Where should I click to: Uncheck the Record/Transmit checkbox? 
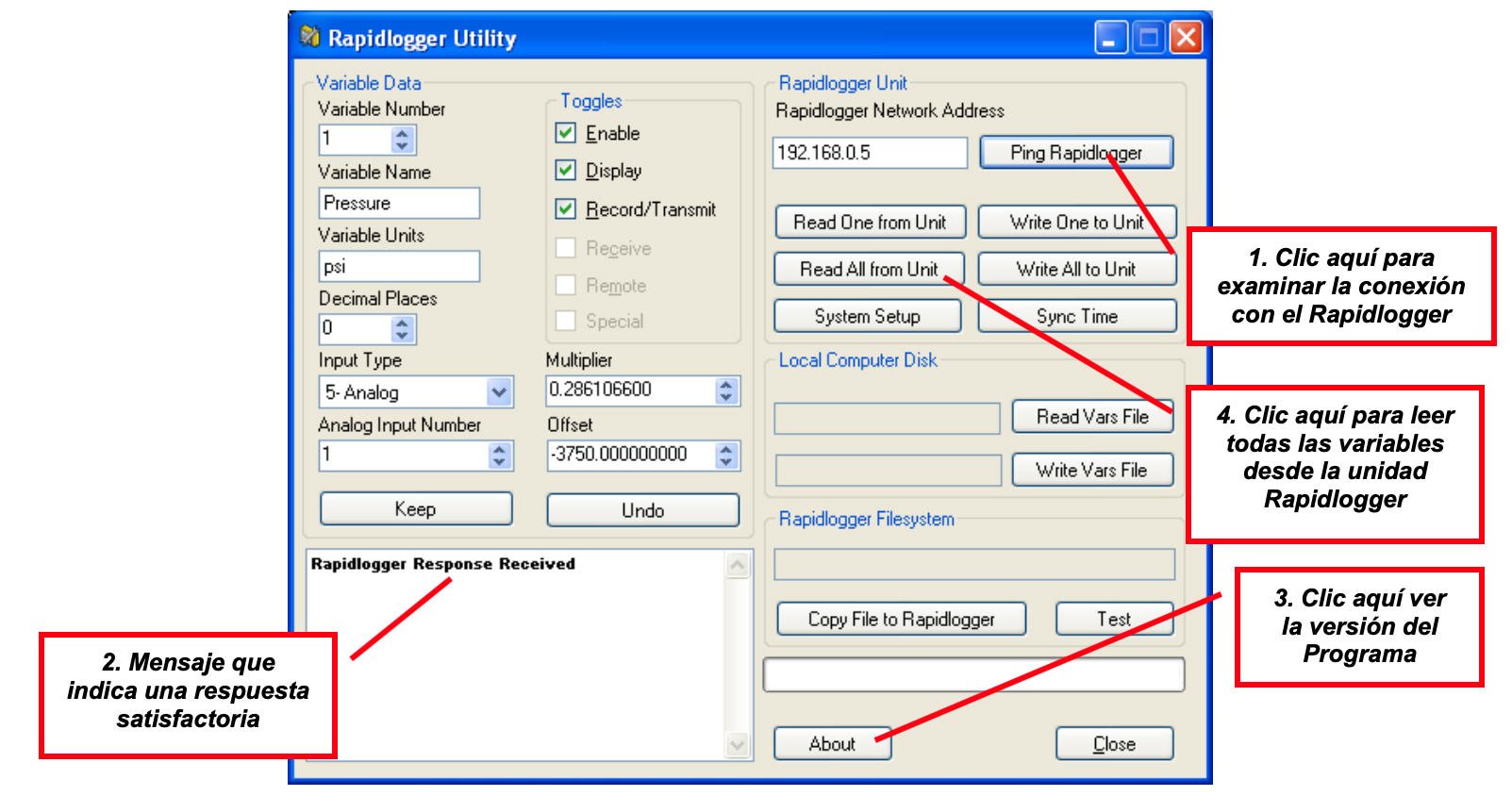(566, 208)
